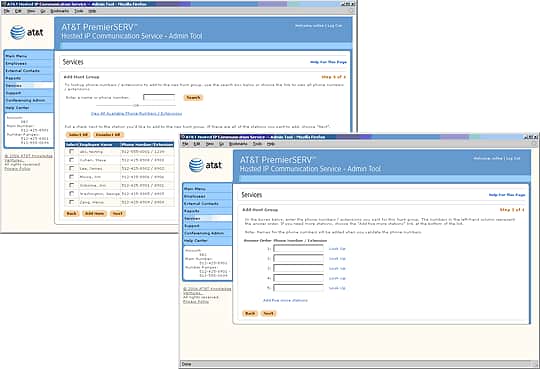This screenshot has width=540, height=369.
Task: Open Help menu in front Firefox window
Action: (x=271, y=144)
